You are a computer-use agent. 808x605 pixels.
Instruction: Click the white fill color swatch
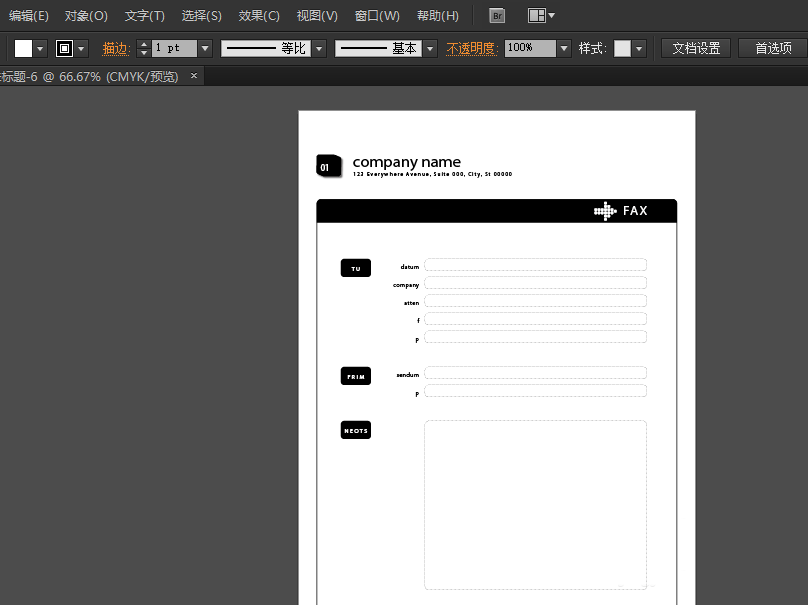tap(23, 48)
